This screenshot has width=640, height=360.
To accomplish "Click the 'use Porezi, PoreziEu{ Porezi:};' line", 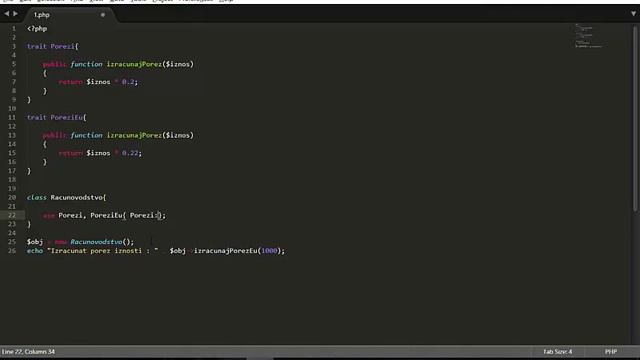I will [x=104, y=215].
